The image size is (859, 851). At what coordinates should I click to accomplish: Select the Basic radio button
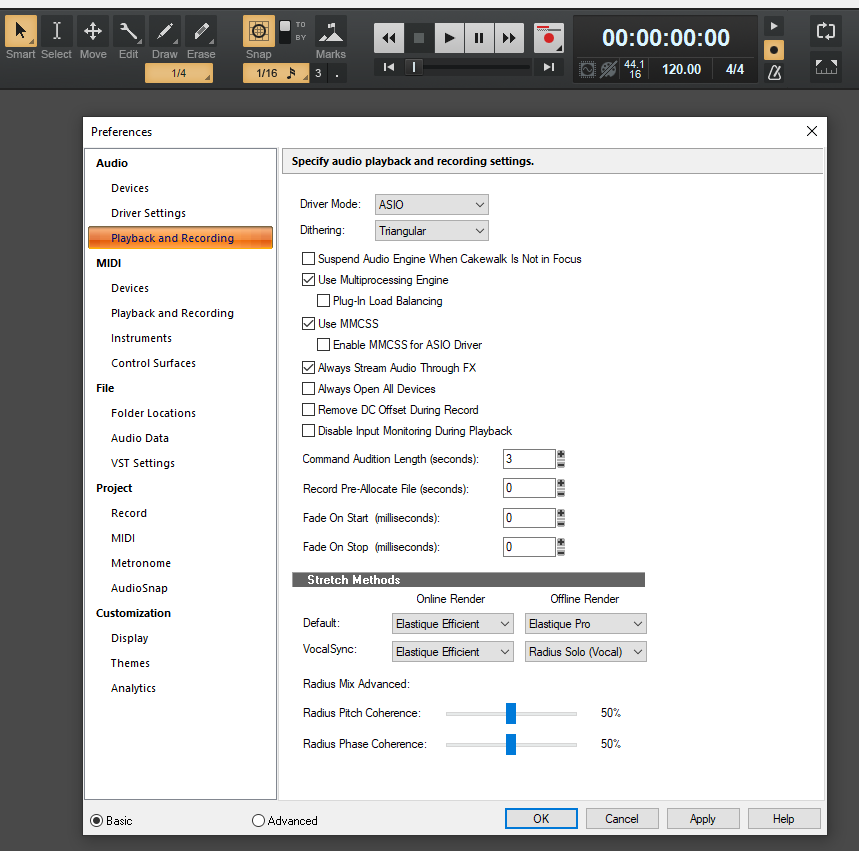coord(96,820)
